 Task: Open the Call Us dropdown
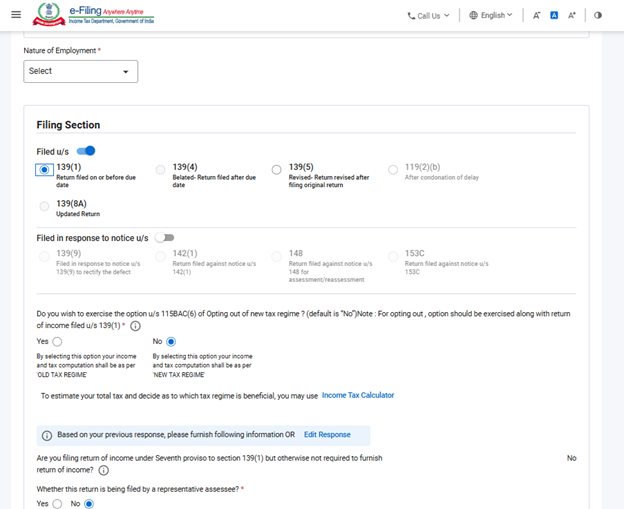429,16
